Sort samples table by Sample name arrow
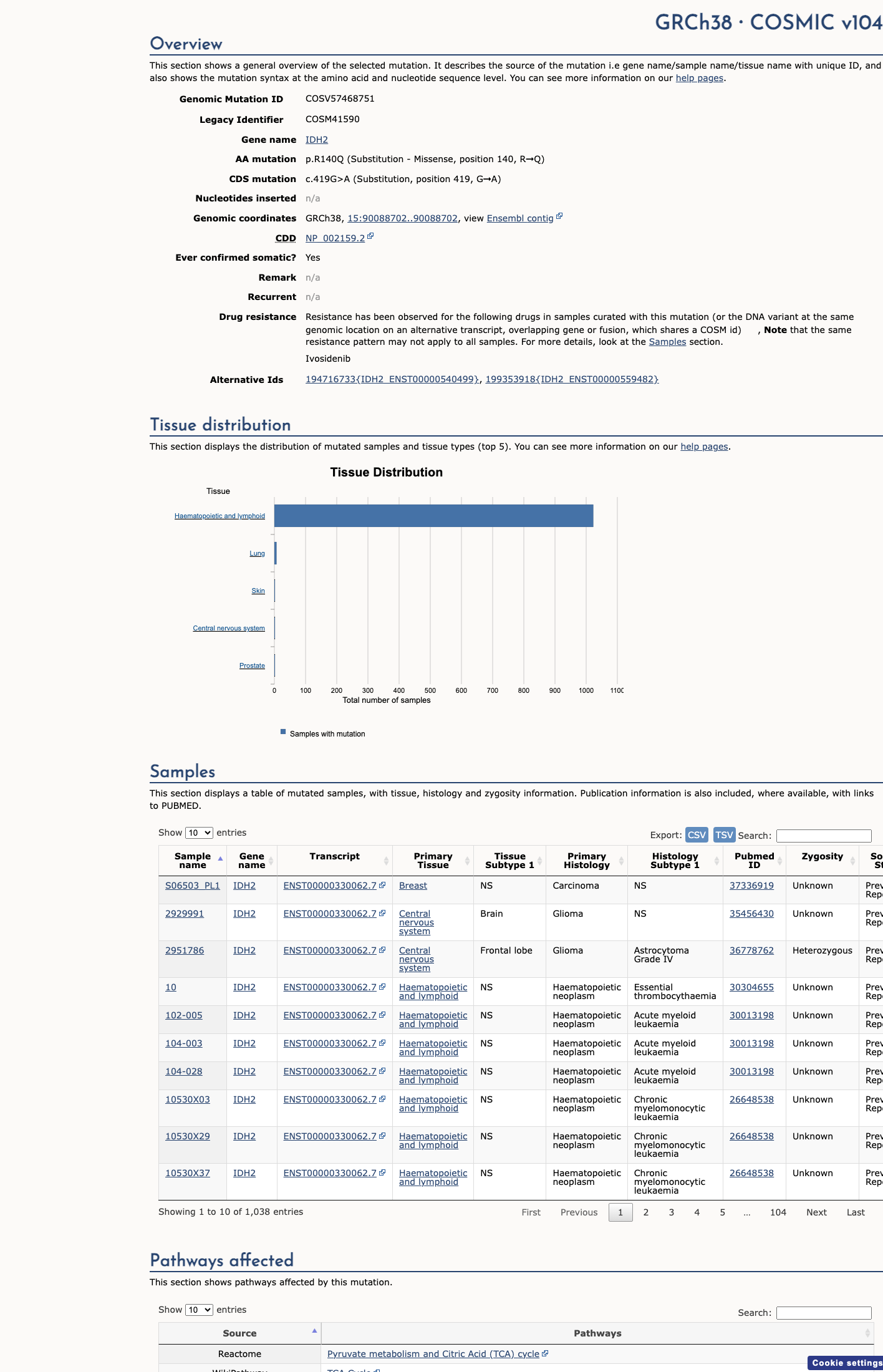Viewport: 883px width, 1372px height. [x=220, y=859]
